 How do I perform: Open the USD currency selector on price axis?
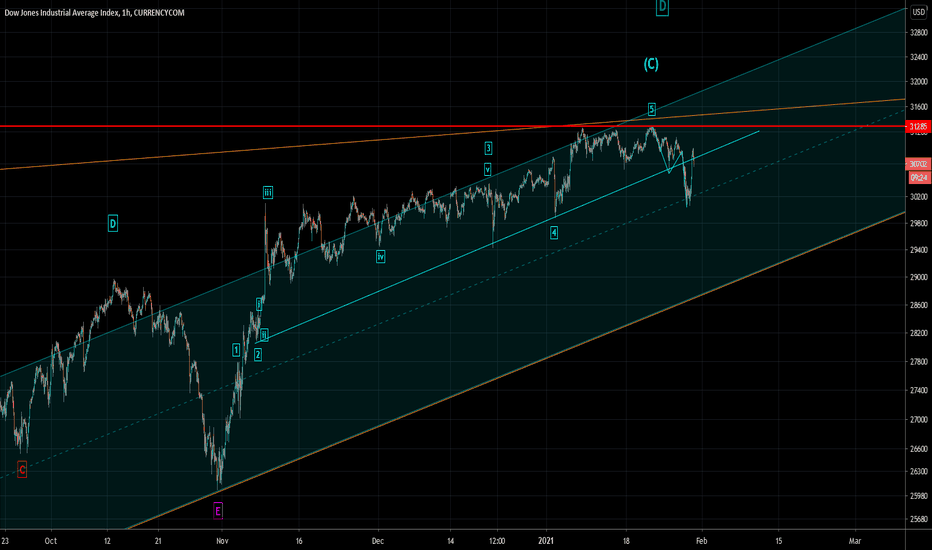click(x=918, y=12)
